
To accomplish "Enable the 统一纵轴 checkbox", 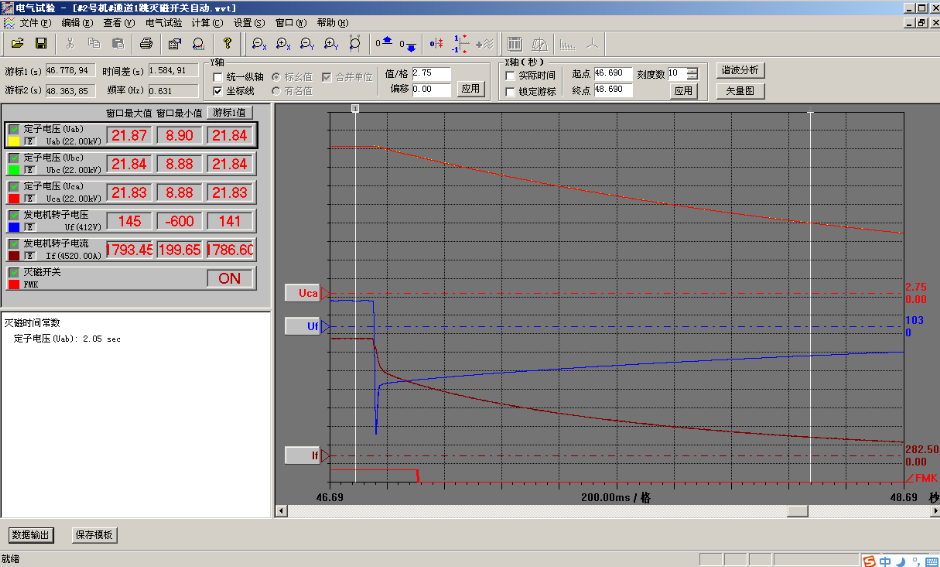I will (x=218, y=76).
